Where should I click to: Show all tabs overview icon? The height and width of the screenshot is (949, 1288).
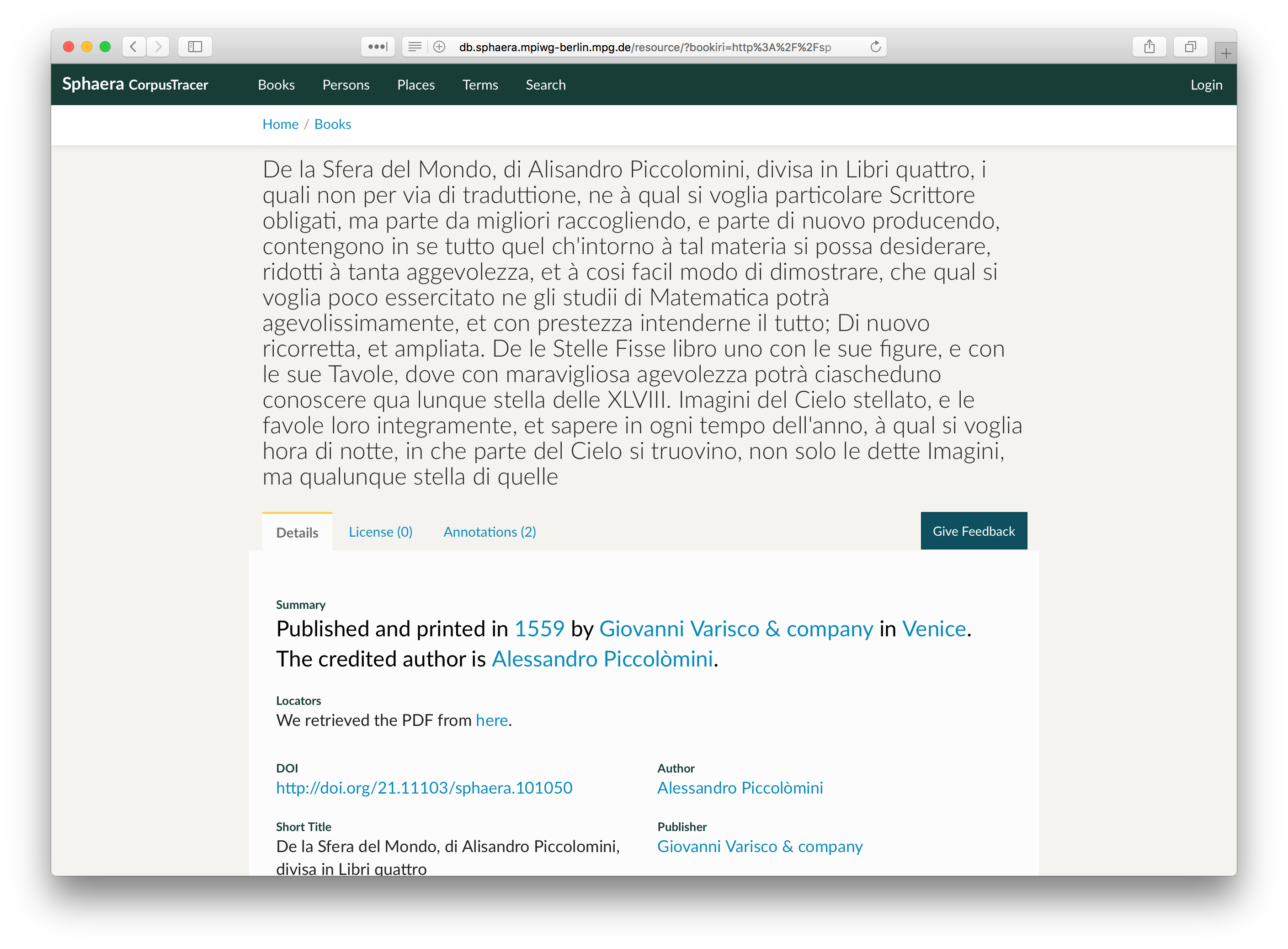[x=1190, y=47]
